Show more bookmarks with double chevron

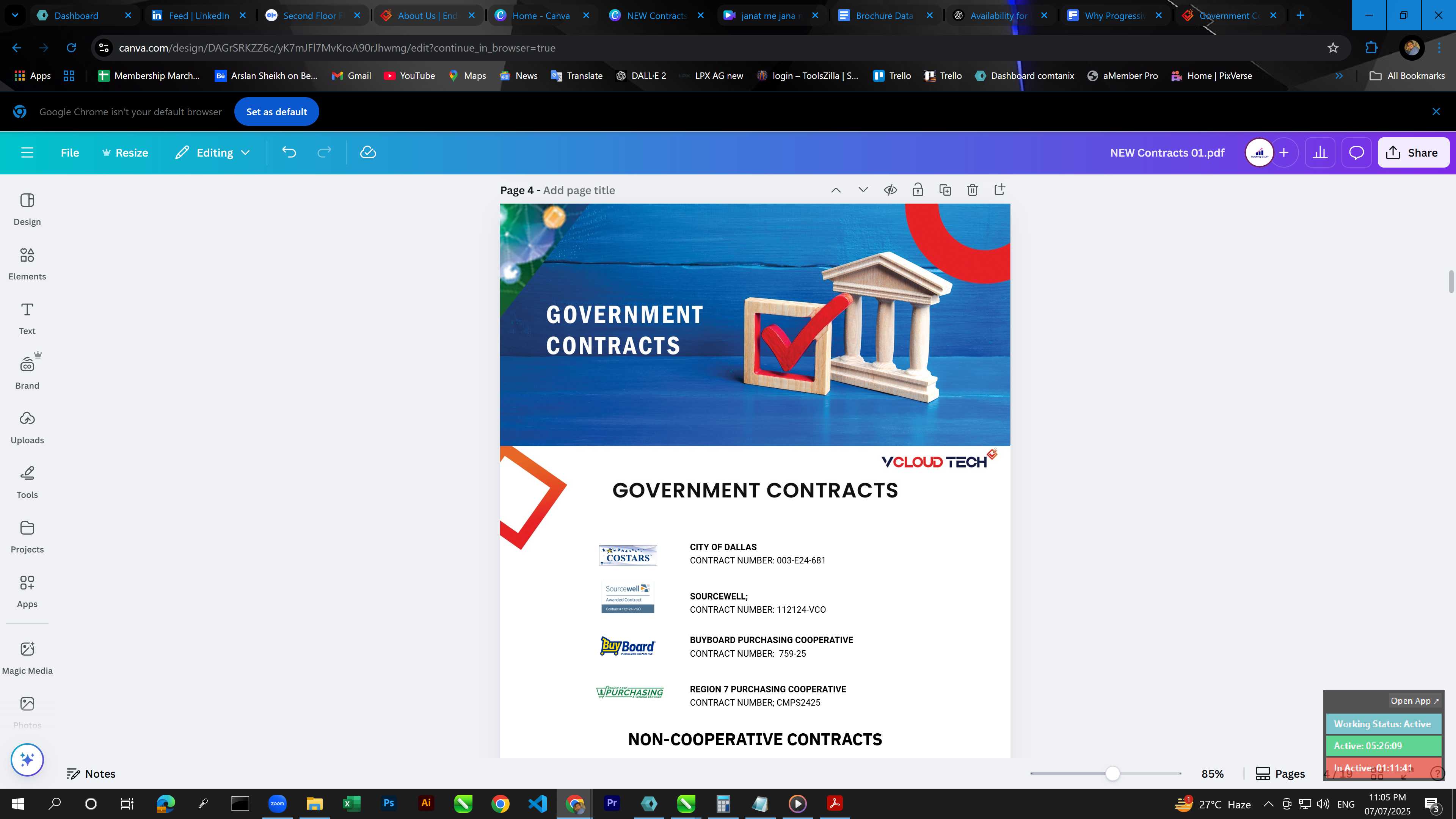pos(1339,76)
